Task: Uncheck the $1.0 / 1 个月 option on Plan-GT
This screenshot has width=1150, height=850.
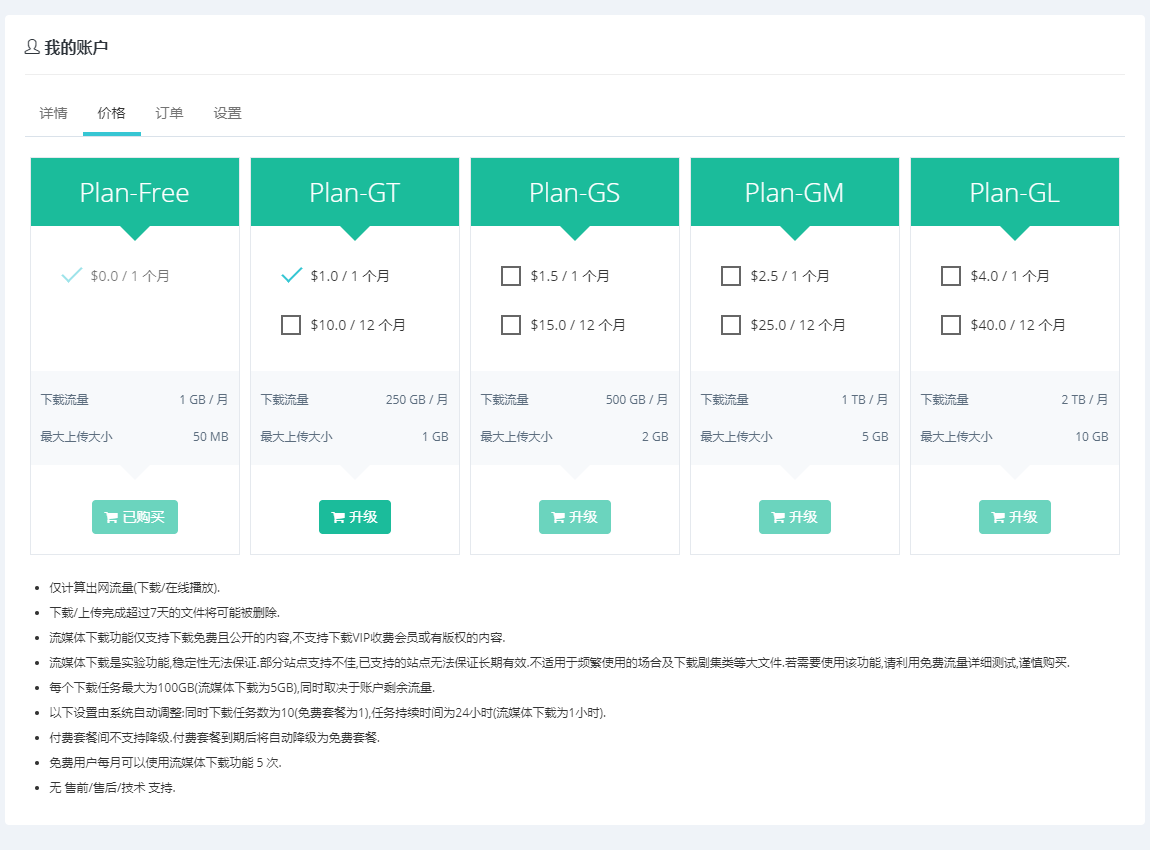Action: [291, 275]
